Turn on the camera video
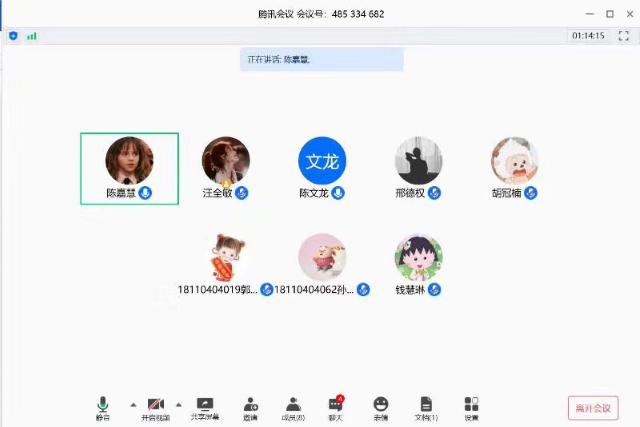This screenshot has width=640, height=427. [155, 405]
